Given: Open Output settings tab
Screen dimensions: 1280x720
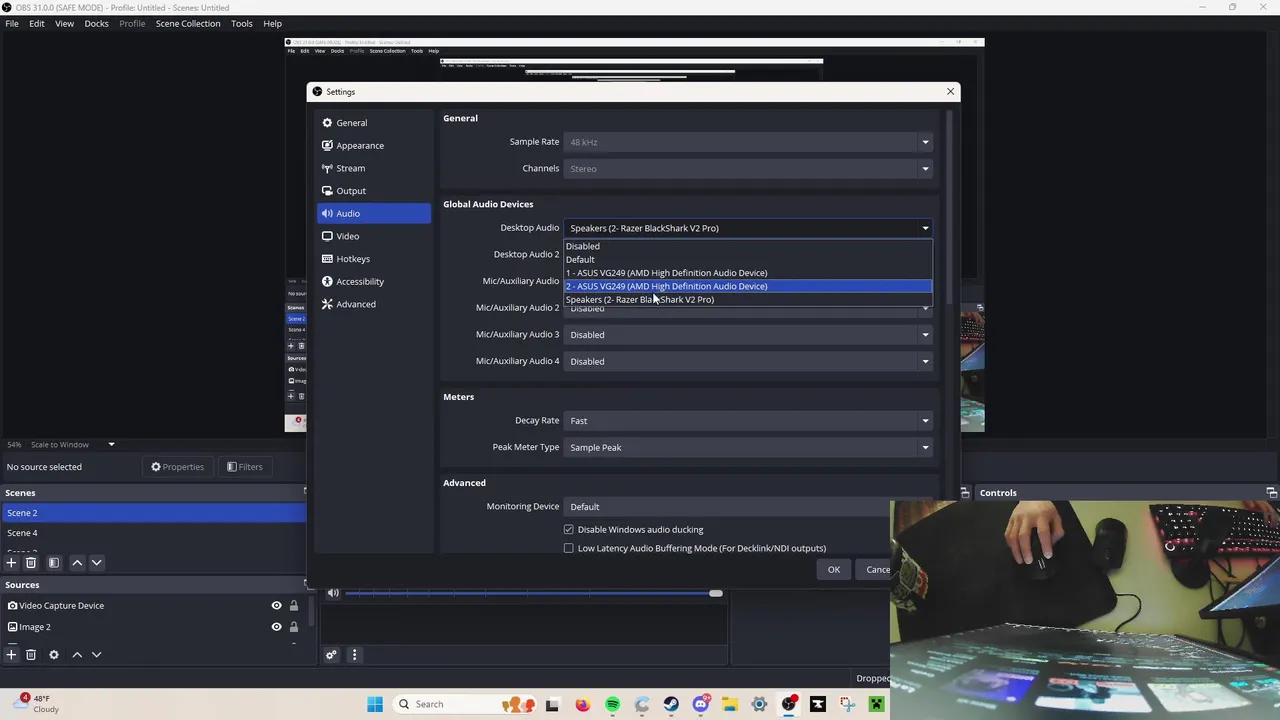Looking at the screenshot, I should (x=374, y=191).
